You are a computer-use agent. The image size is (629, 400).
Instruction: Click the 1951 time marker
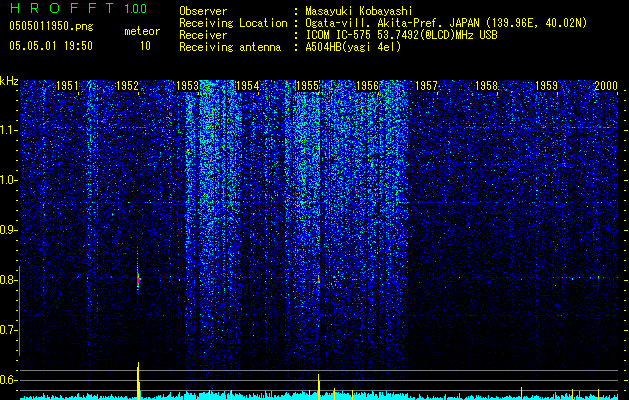tap(67, 86)
